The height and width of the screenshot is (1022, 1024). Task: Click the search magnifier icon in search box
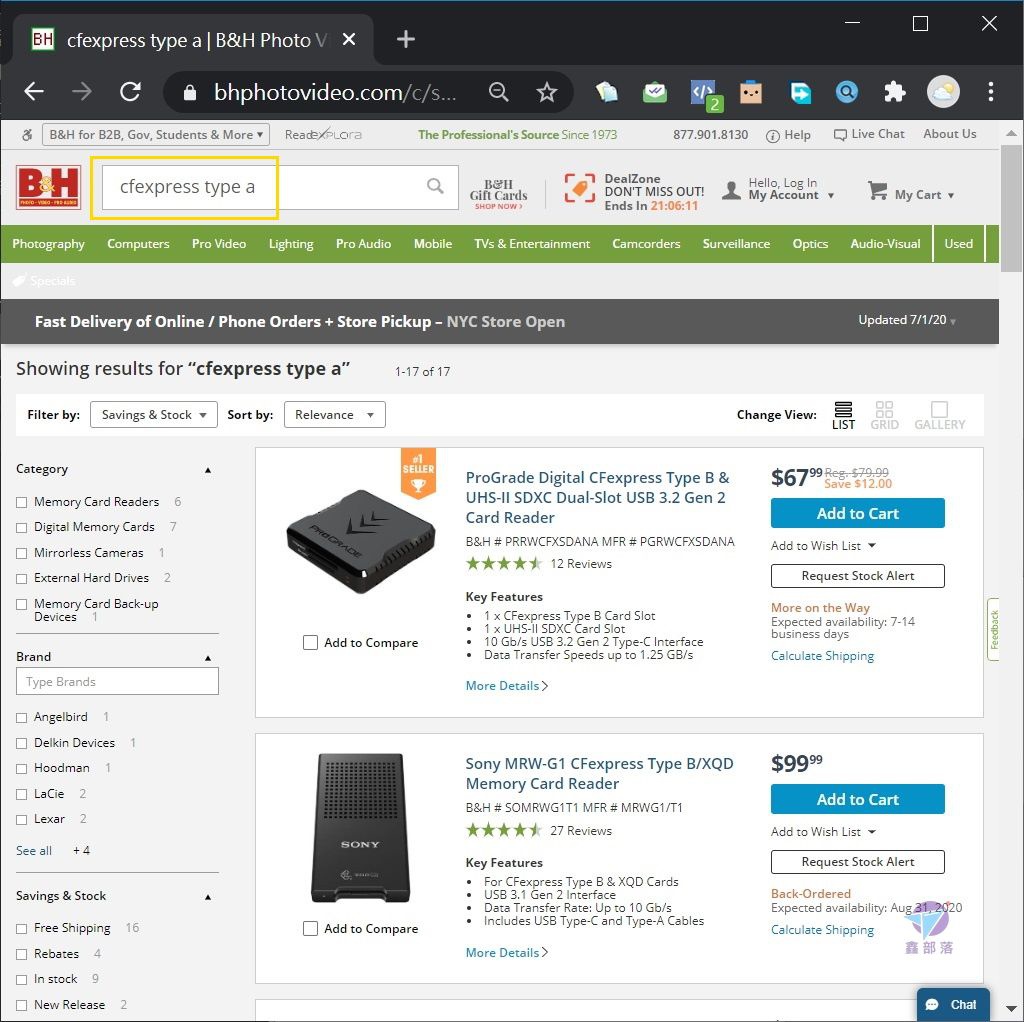[x=435, y=186]
